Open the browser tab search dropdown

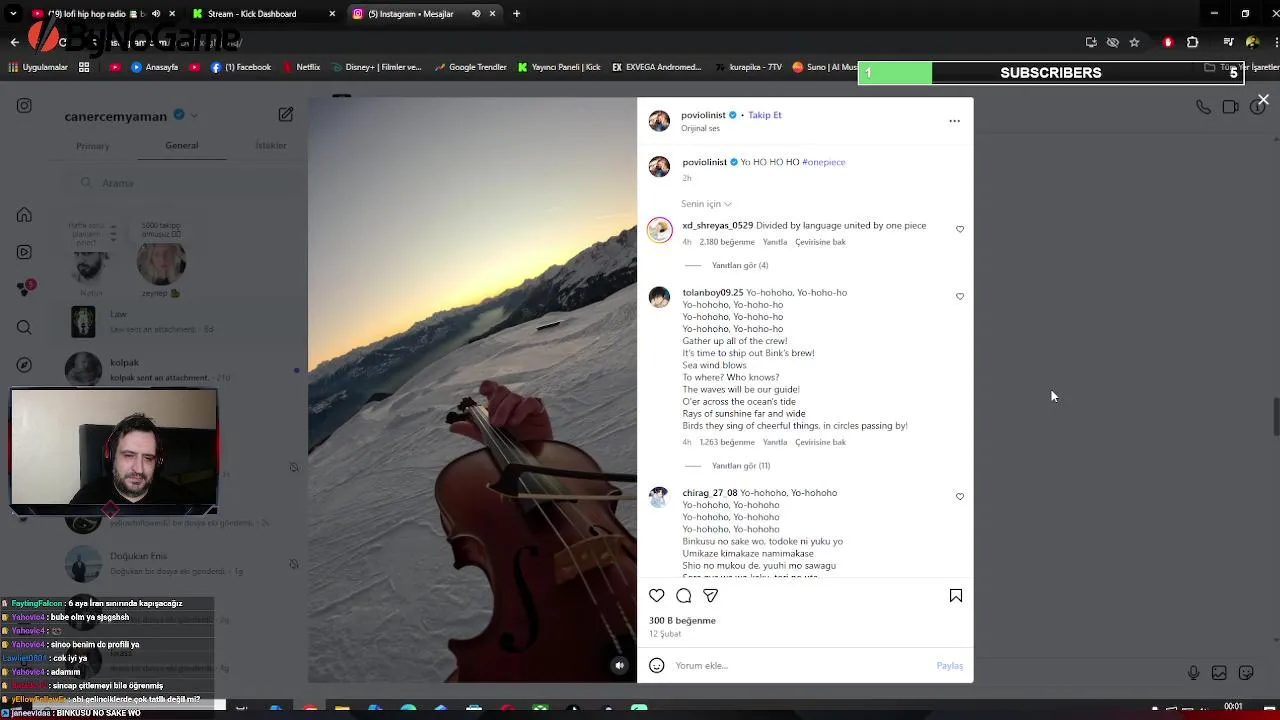point(14,14)
